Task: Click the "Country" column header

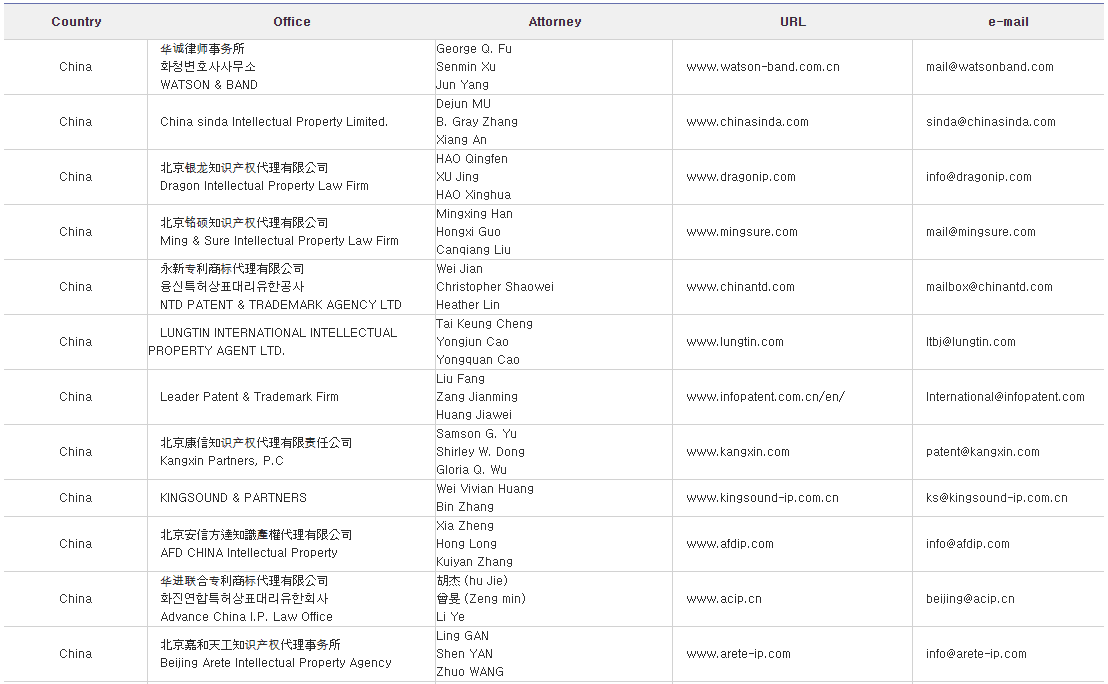Action: tap(76, 22)
